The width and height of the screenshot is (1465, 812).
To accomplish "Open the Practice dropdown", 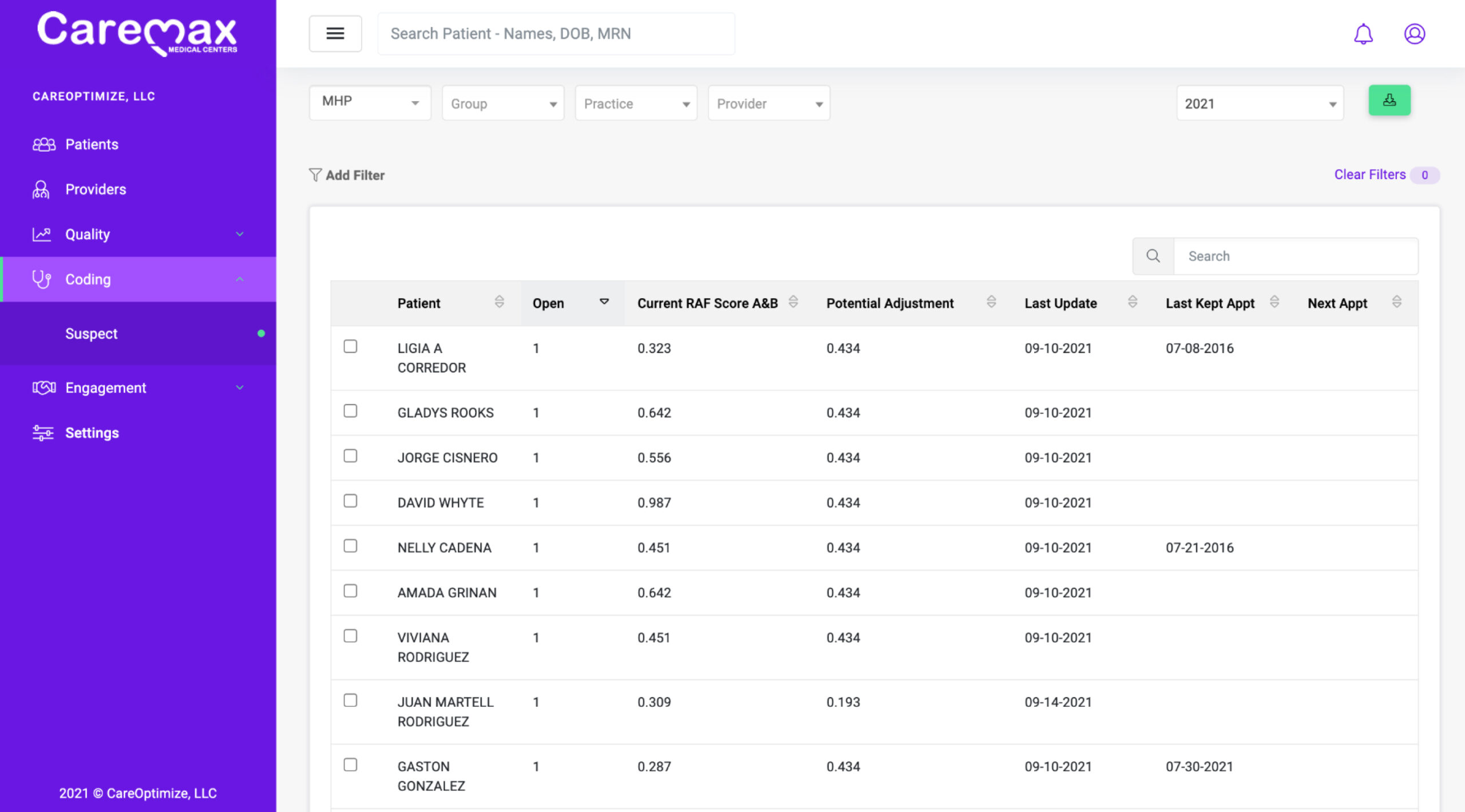I will [x=636, y=103].
